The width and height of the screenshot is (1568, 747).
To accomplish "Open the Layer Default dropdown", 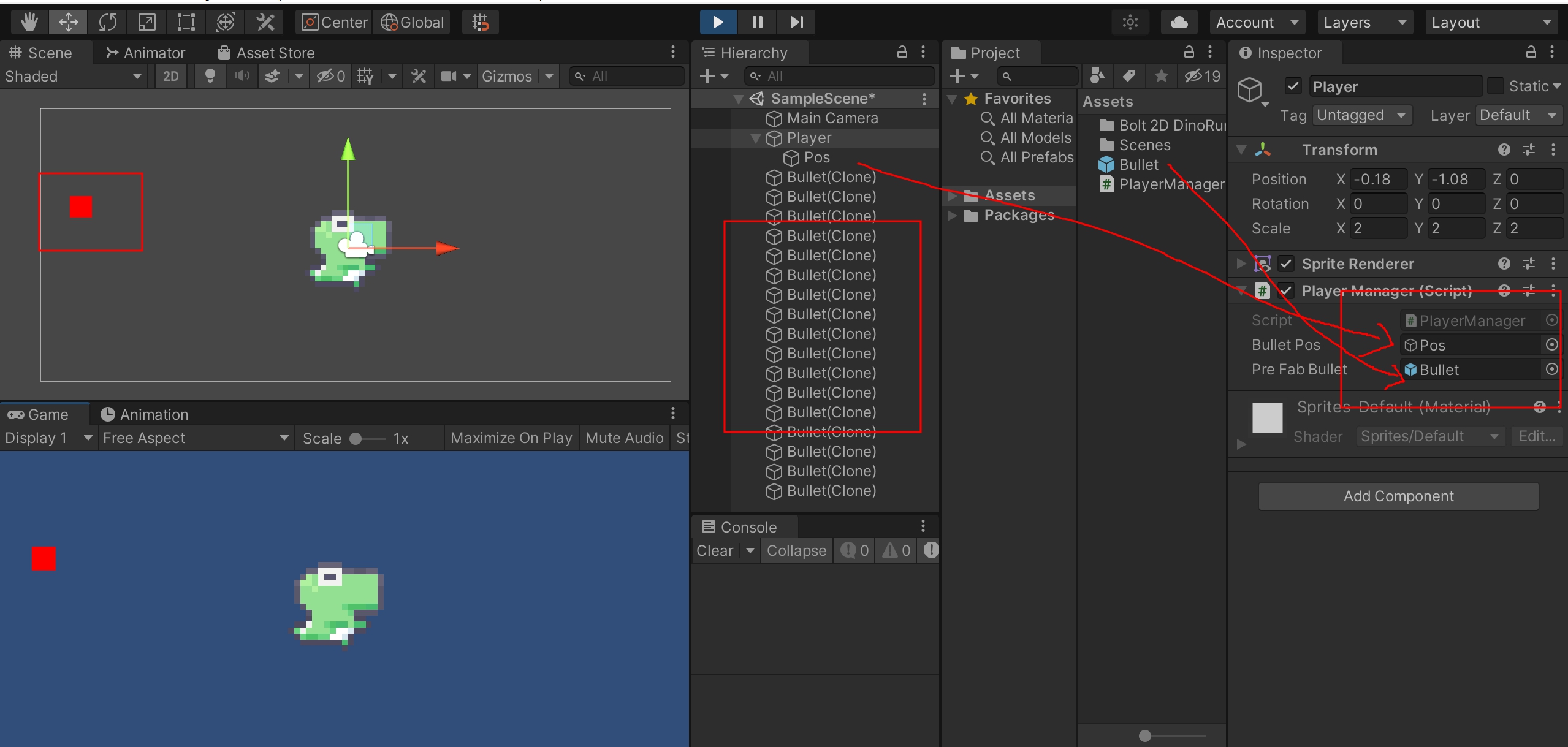I will (1519, 115).
